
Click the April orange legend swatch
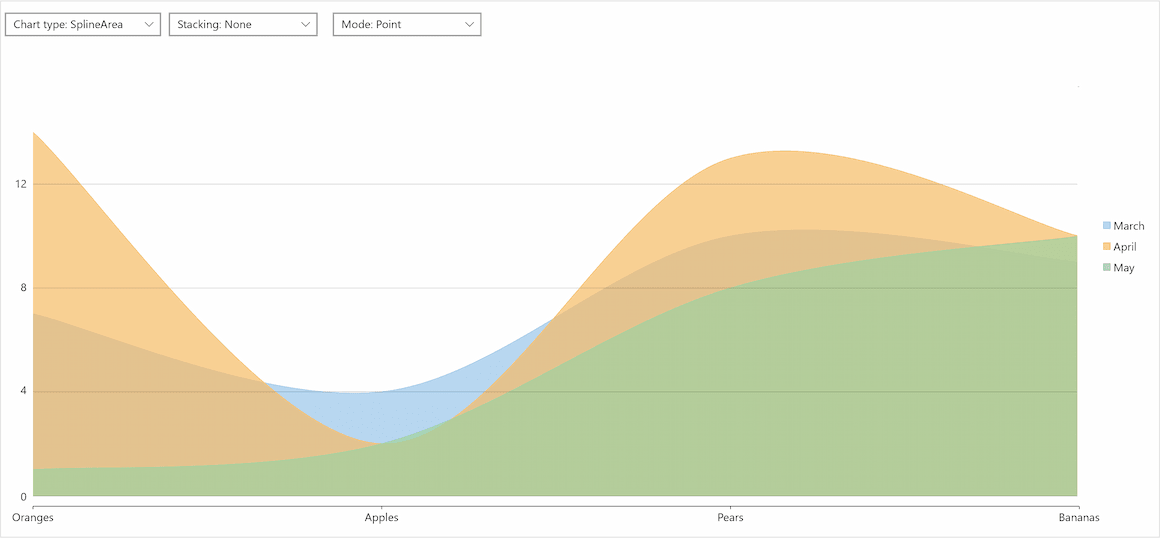pos(1107,246)
